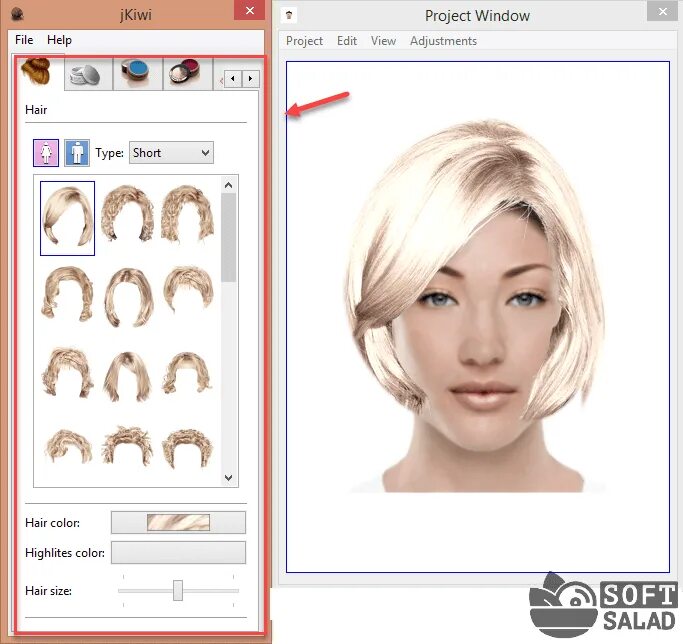The image size is (683, 644).
Task: Open the File menu in jKiwi
Action: [24, 40]
